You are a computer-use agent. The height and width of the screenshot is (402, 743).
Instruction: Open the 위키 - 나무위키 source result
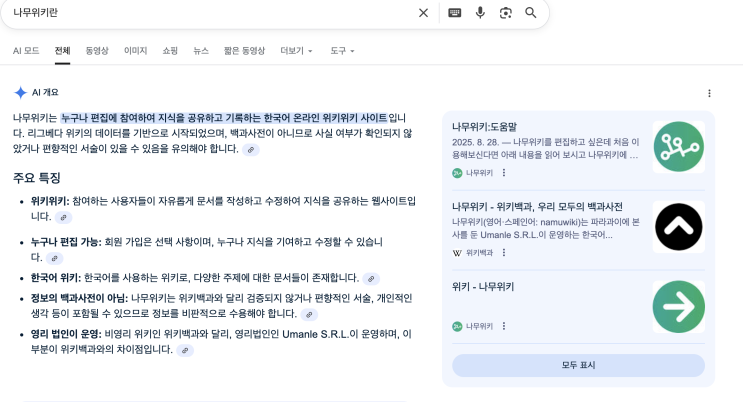tap(483, 287)
